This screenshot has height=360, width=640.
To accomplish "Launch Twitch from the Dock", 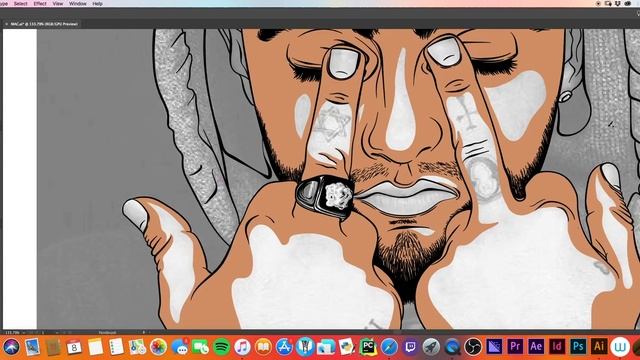I will [410, 347].
